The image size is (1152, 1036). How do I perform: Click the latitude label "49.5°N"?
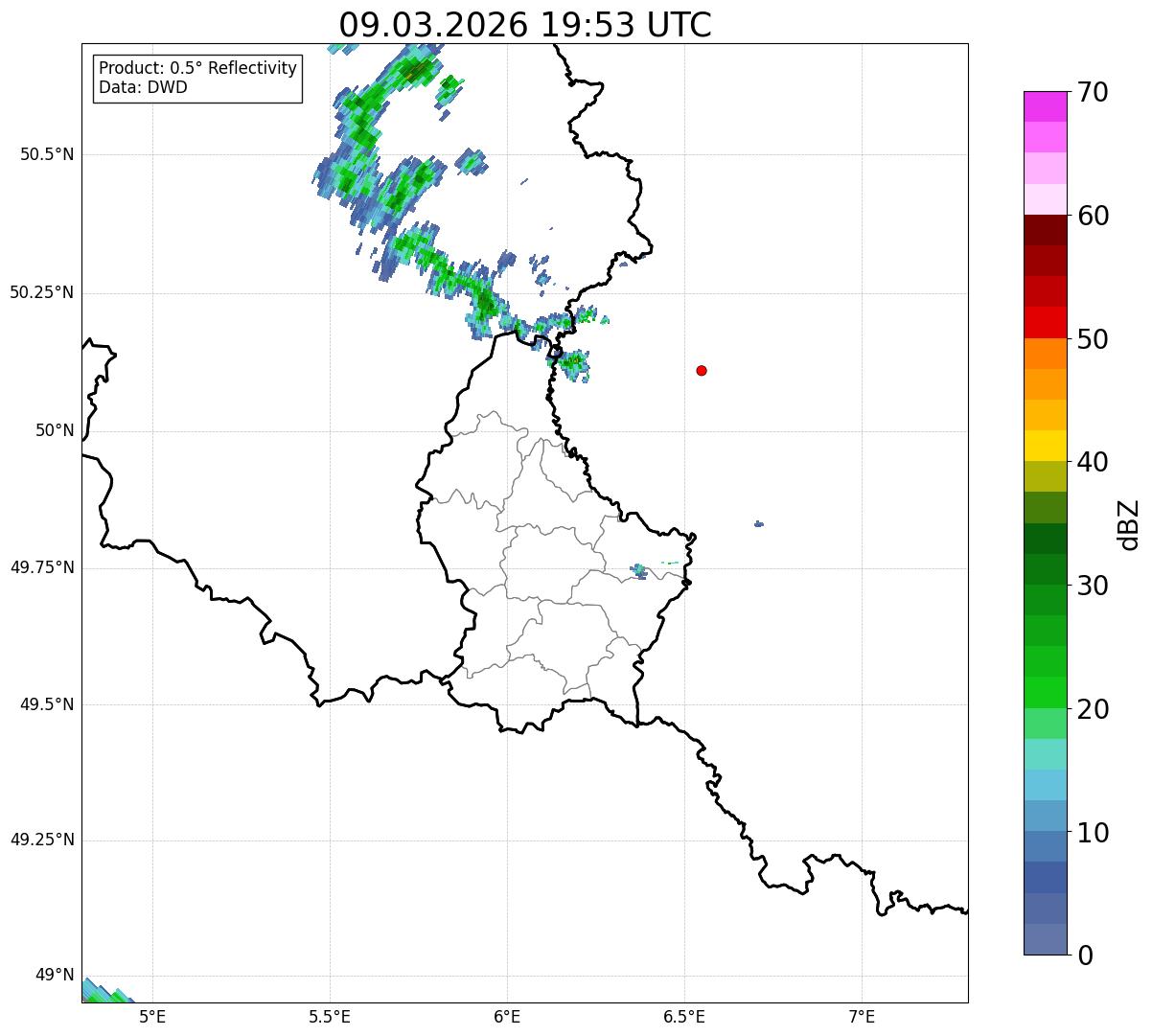tap(47, 704)
